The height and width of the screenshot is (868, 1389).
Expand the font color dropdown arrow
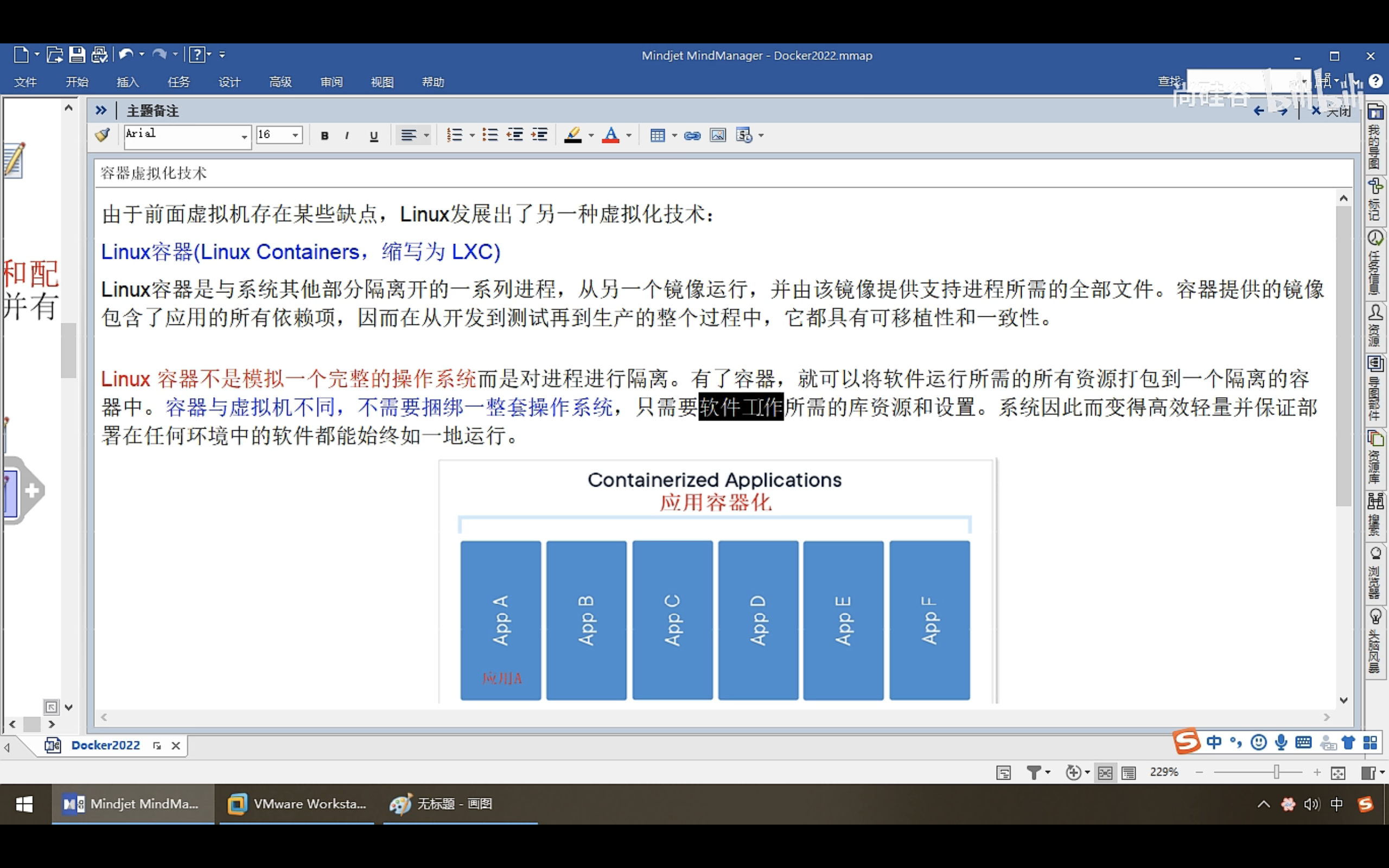point(629,136)
